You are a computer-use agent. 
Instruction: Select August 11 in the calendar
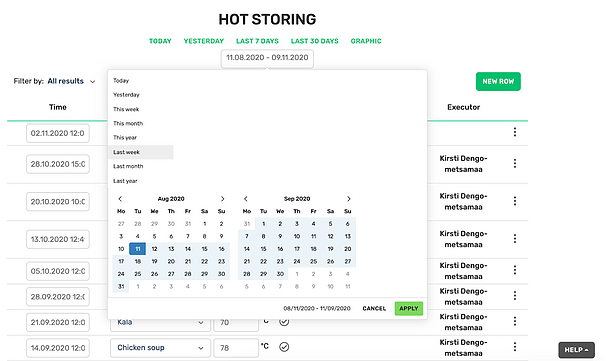coord(137,249)
